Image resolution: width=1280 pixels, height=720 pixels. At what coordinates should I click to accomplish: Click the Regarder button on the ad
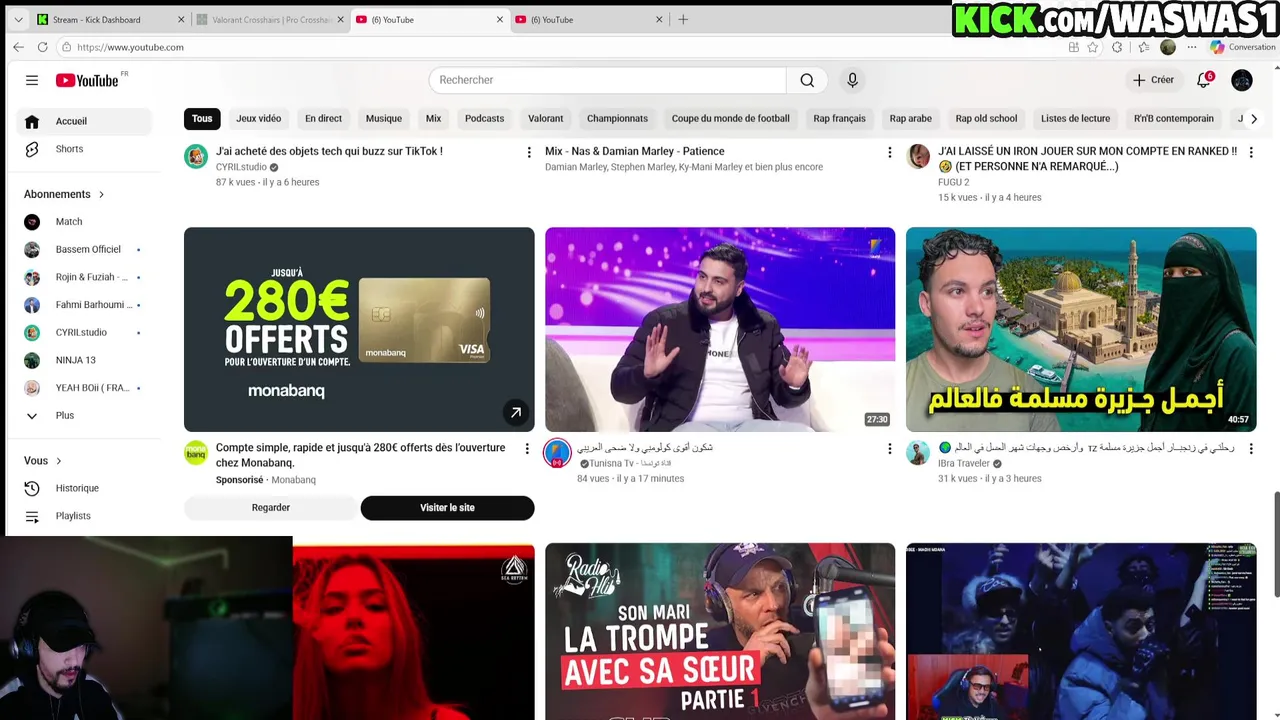pyautogui.click(x=270, y=508)
